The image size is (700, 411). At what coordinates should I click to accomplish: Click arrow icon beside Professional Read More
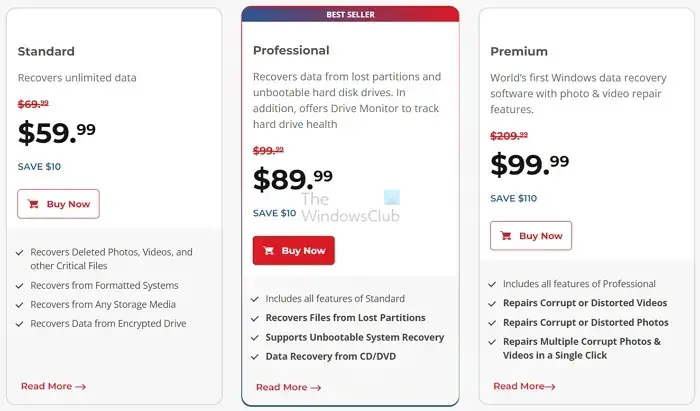click(316, 388)
